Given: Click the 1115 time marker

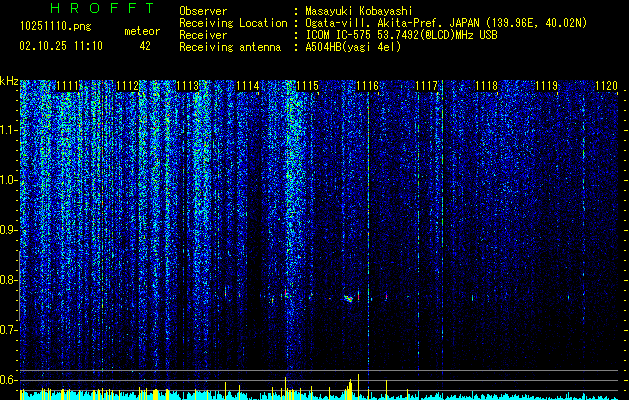Looking at the screenshot, I should pyautogui.click(x=307, y=86).
